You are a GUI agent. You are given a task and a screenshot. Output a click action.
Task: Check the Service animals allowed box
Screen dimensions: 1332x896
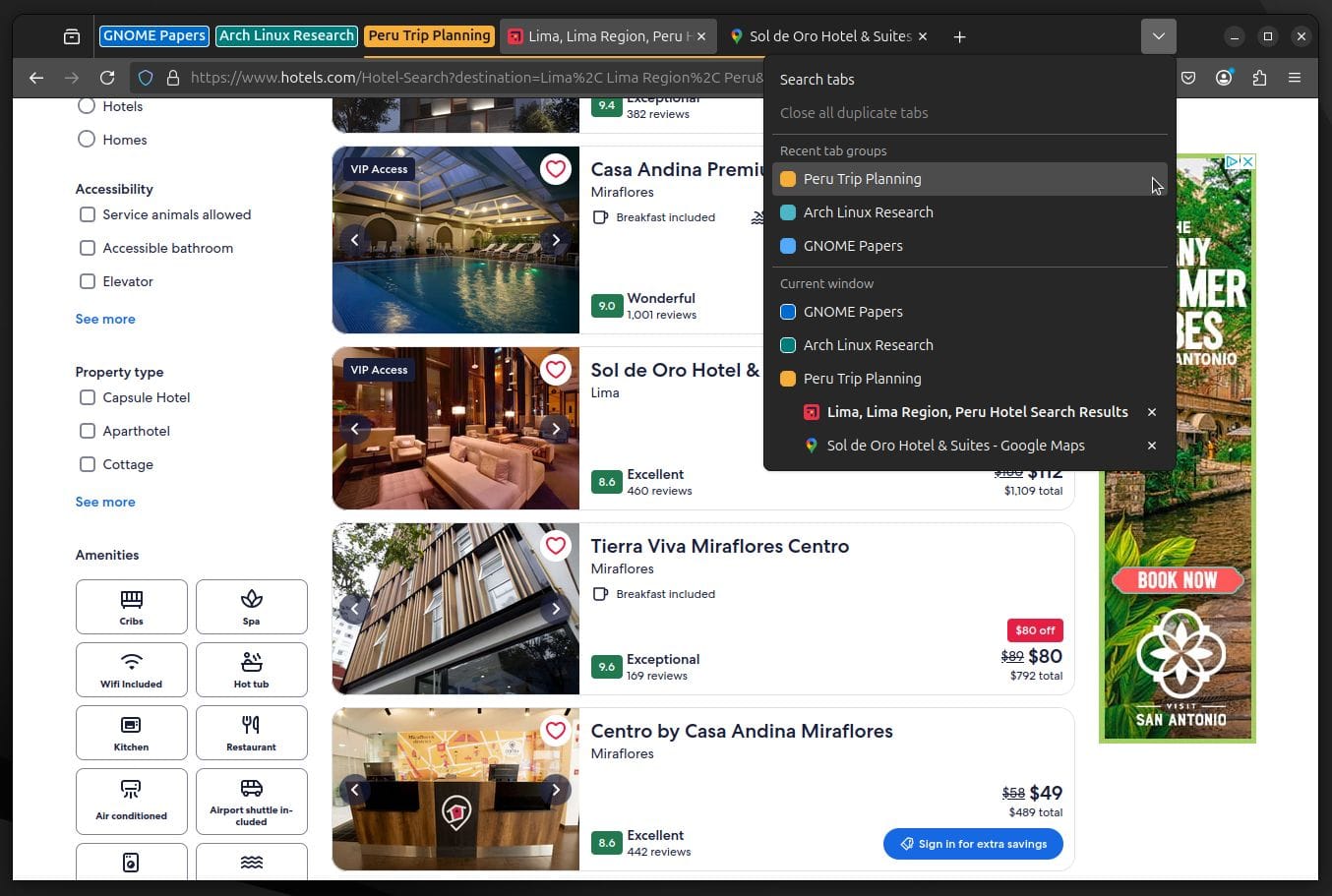(88, 214)
